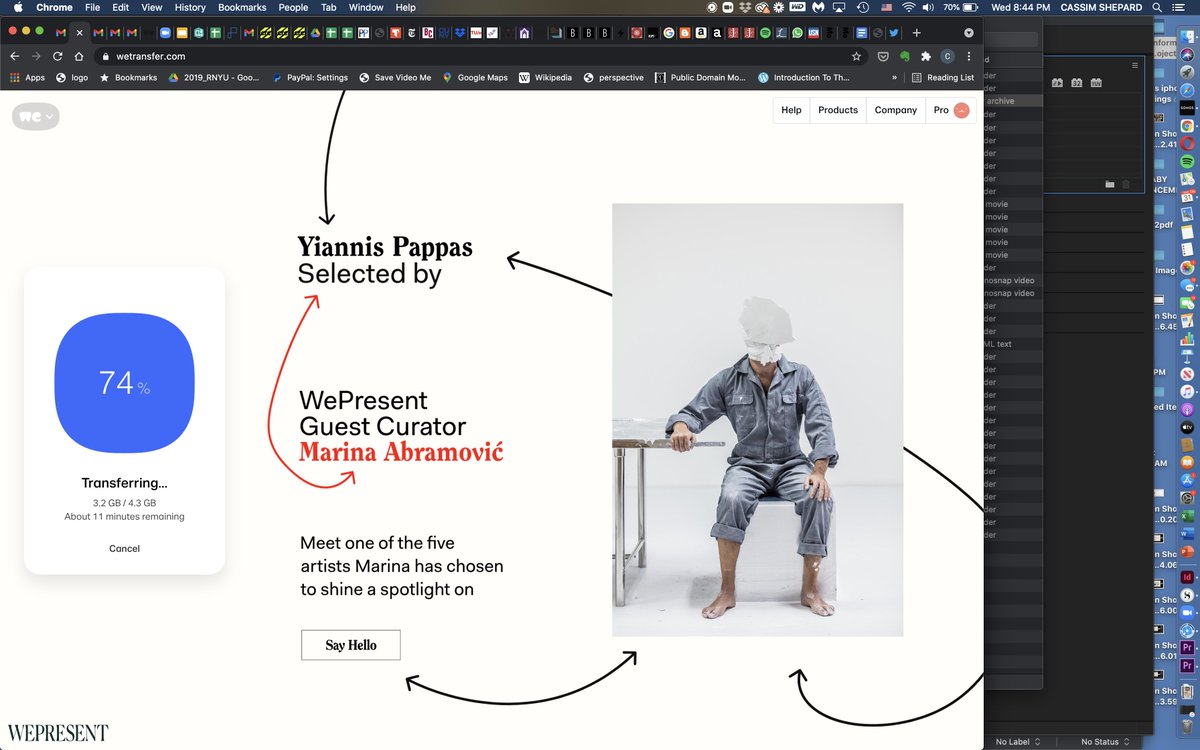The height and width of the screenshot is (750, 1200).
Task: Open 2019_RNYU Google Drive bookmark
Action: pos(214,77)
